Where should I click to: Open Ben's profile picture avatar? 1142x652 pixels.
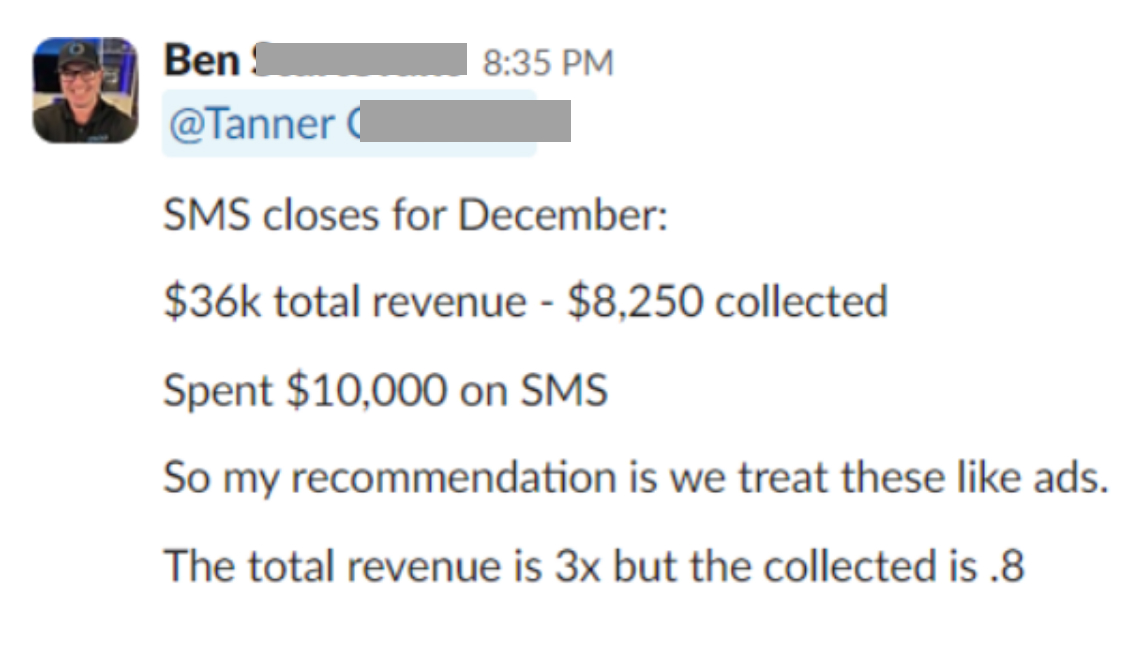click(85, 90)
